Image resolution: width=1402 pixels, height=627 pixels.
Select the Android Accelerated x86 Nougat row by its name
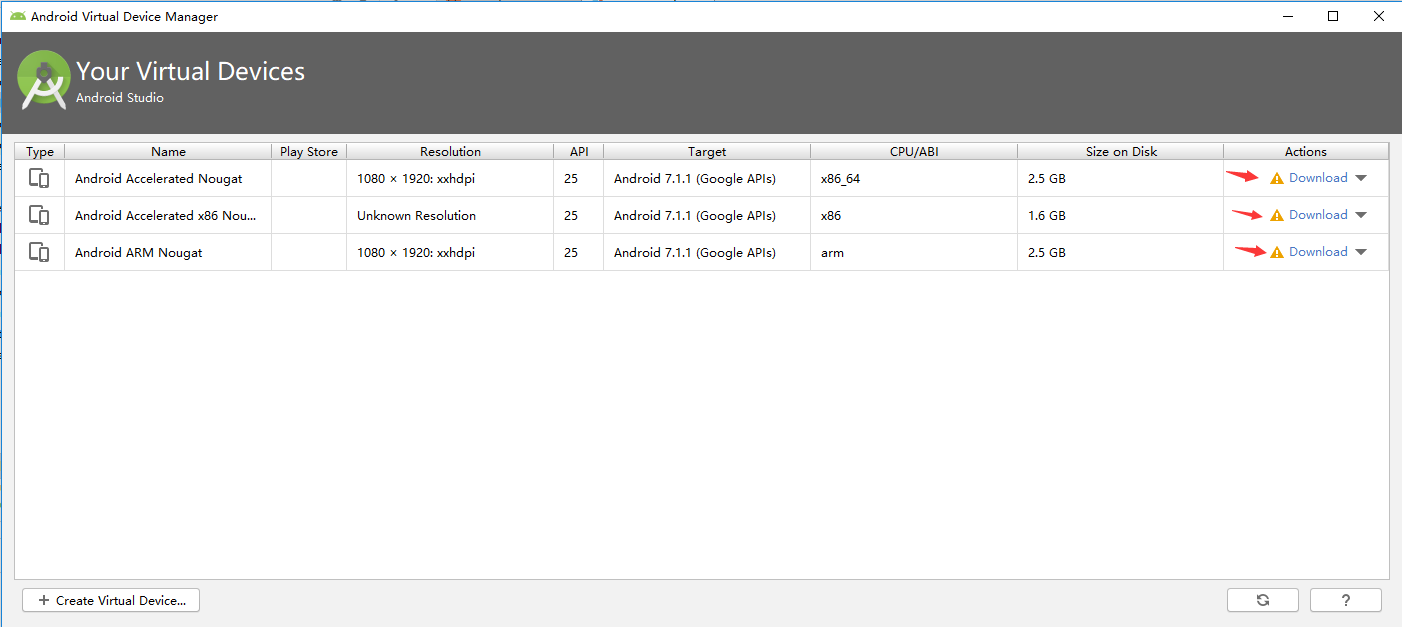pos(165,215)
